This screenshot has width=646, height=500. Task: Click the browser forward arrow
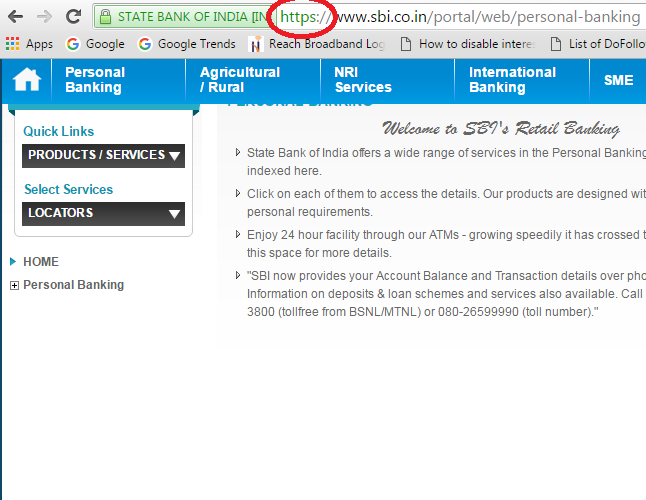coord(44,17)
